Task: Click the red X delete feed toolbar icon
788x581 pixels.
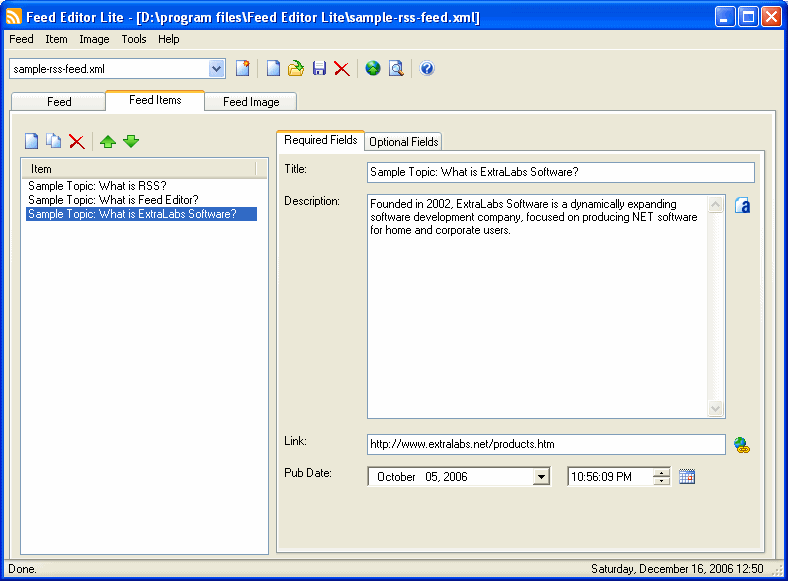Action: (x=342, y=68)
